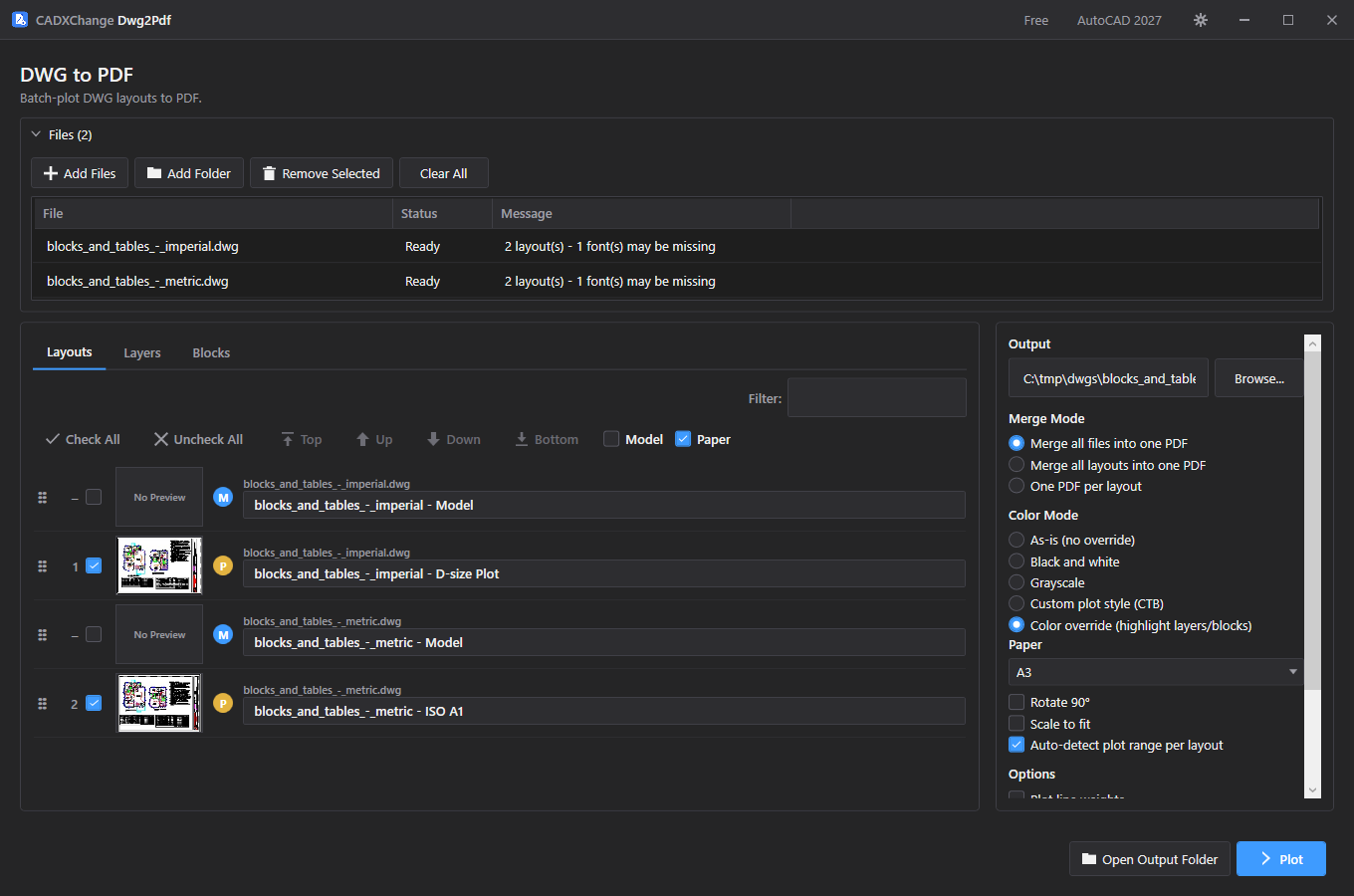The image size is (1354, 896).
Task: Click the imperial Model No Preview thumbnail
Action: click(x=159, y=497)
